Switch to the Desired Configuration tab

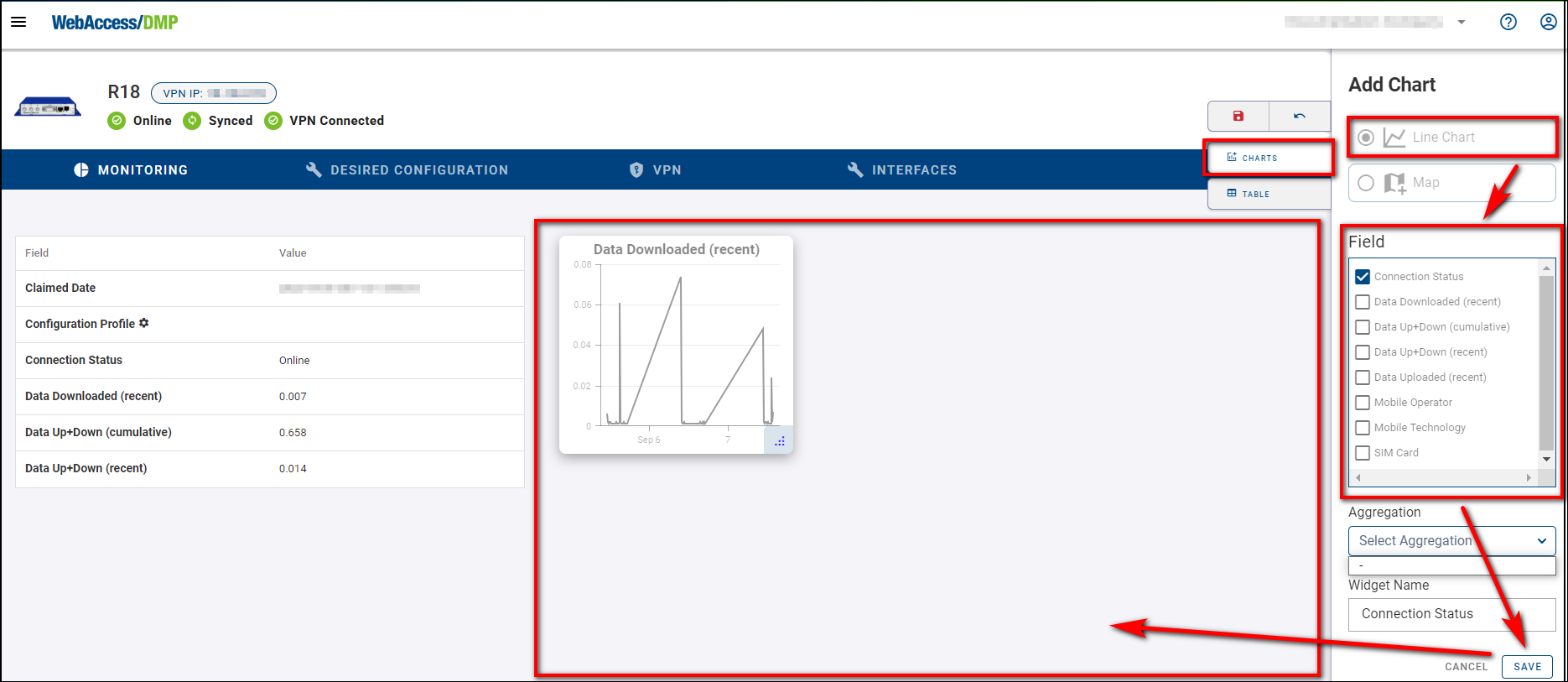[x=407, y=169]
